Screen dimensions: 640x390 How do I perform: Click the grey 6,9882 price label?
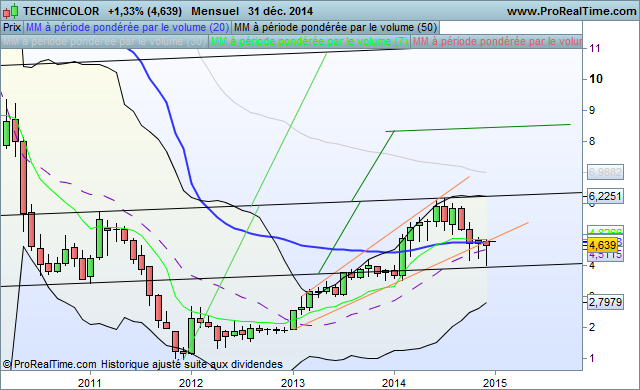point(605,172)
